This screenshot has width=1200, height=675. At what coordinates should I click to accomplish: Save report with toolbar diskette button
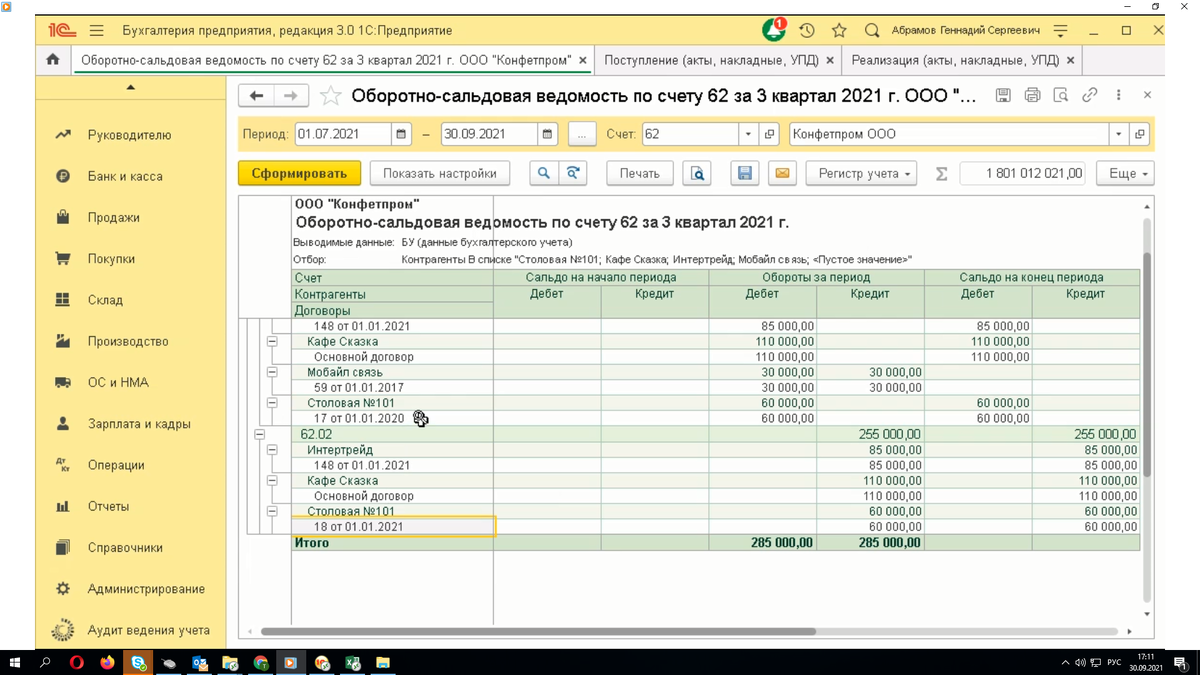(x=745, y=173)
